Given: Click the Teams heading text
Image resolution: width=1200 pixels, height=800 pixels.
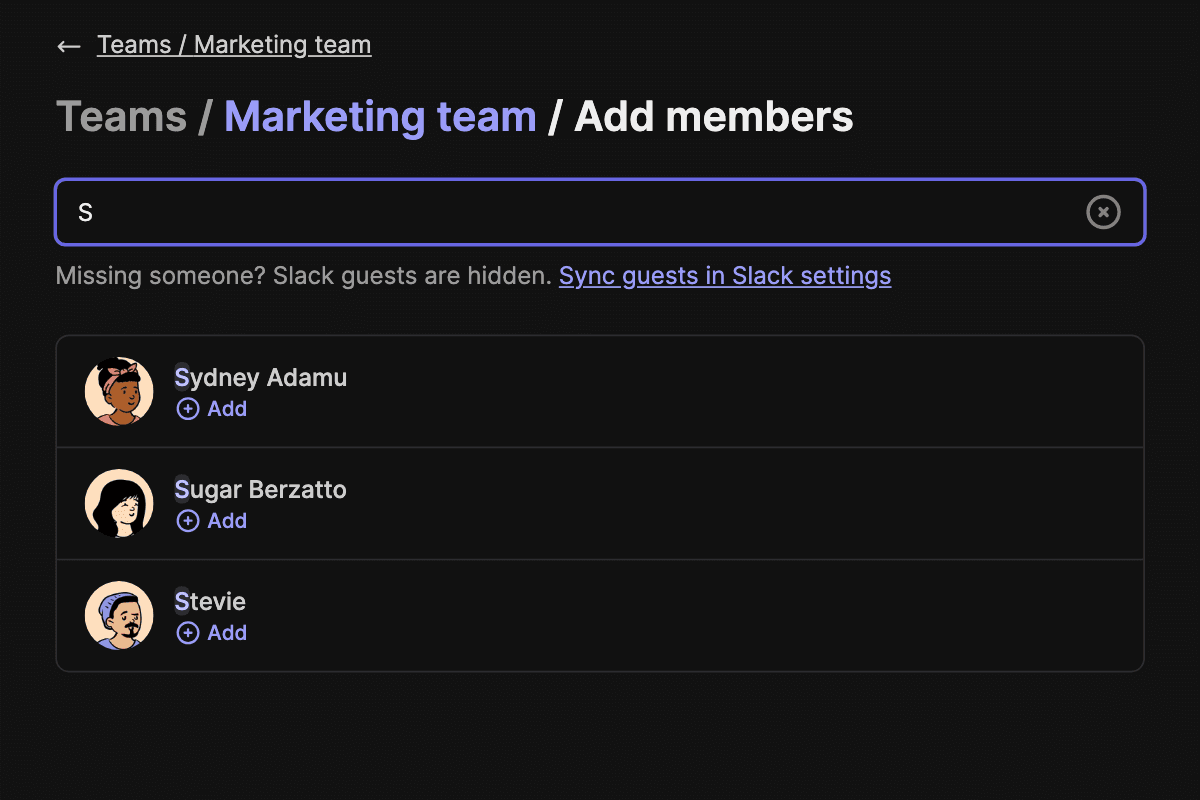Looking at the screenshot, I should 121,117.
